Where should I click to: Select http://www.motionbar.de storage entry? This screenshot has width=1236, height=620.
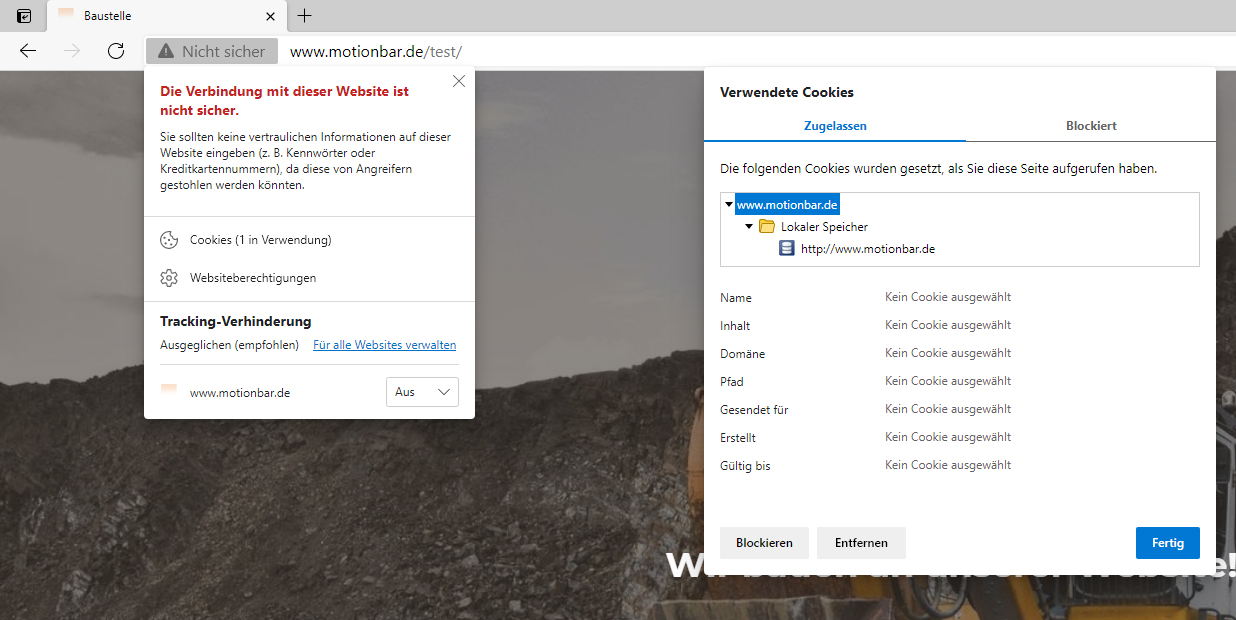(x=867, y=249)
